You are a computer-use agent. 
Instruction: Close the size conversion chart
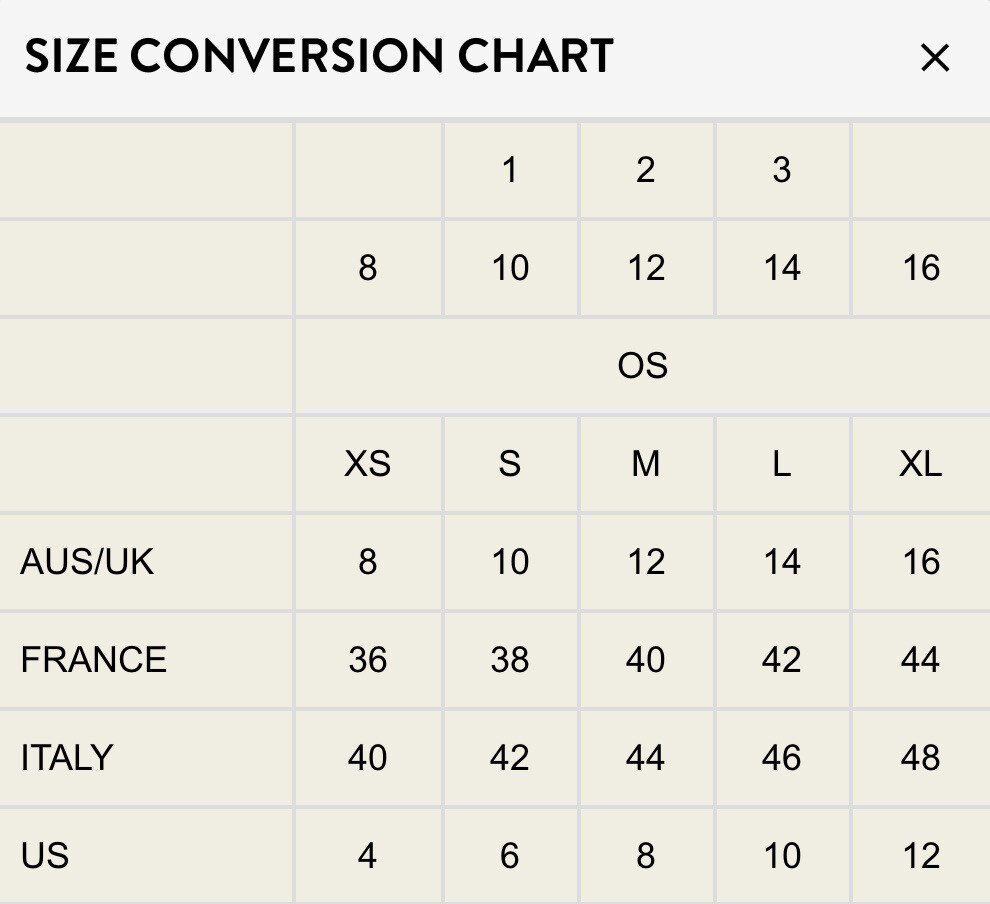click(x=935, y=58)
